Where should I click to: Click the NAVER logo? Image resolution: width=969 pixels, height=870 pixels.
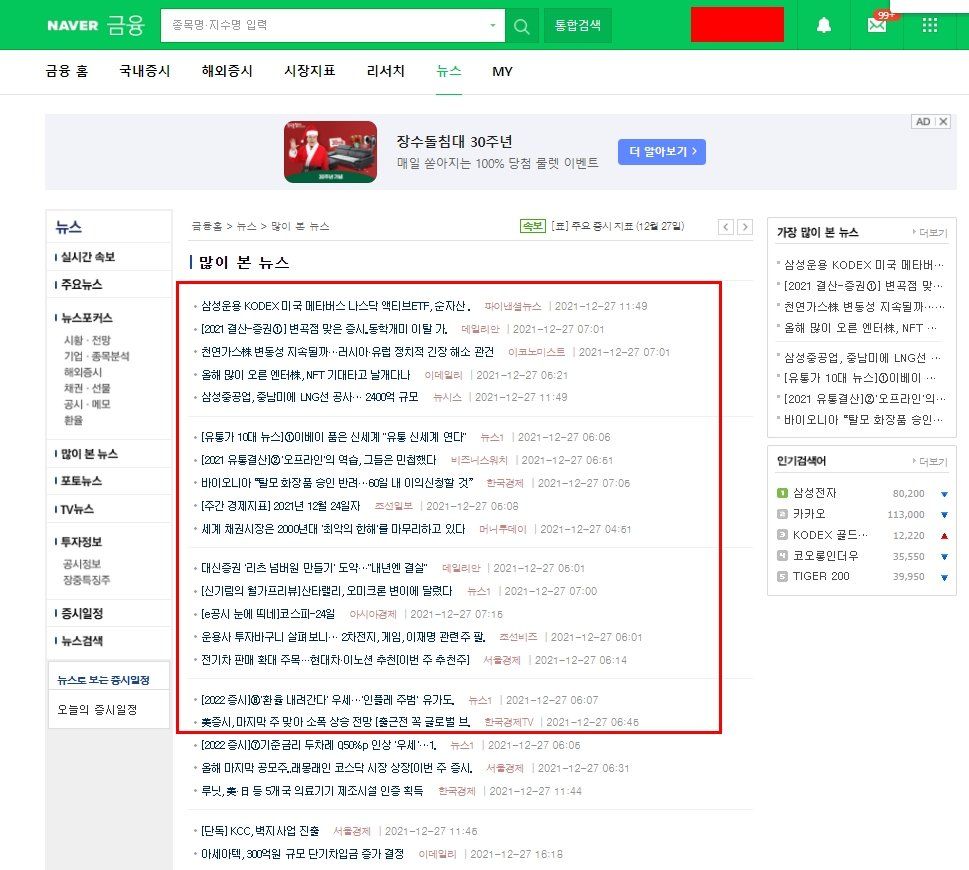pyautogui.click(x=72, y=25)
